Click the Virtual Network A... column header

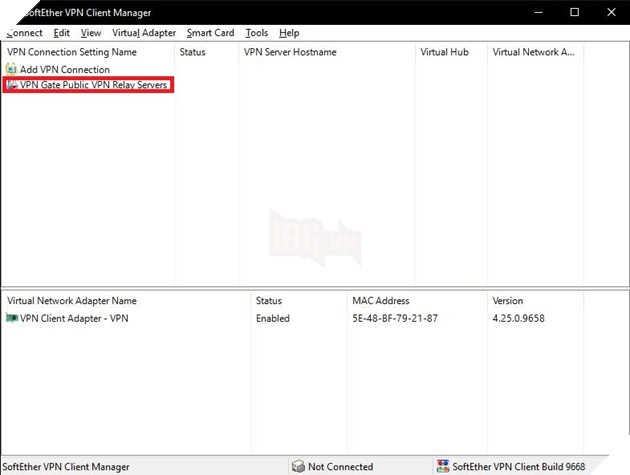click(x=535, y=52)
